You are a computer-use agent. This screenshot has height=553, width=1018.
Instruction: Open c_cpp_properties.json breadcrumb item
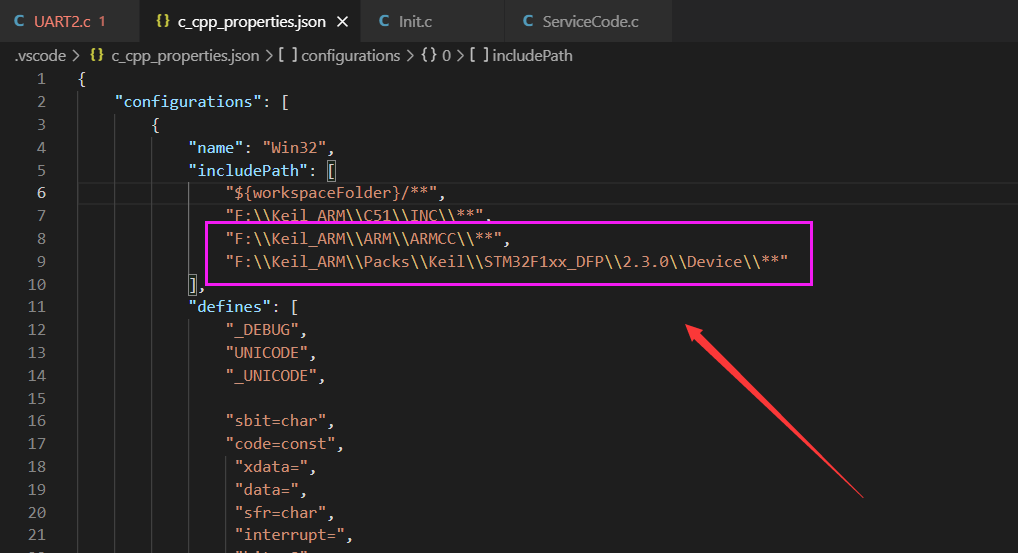click(x=185, y=56)
